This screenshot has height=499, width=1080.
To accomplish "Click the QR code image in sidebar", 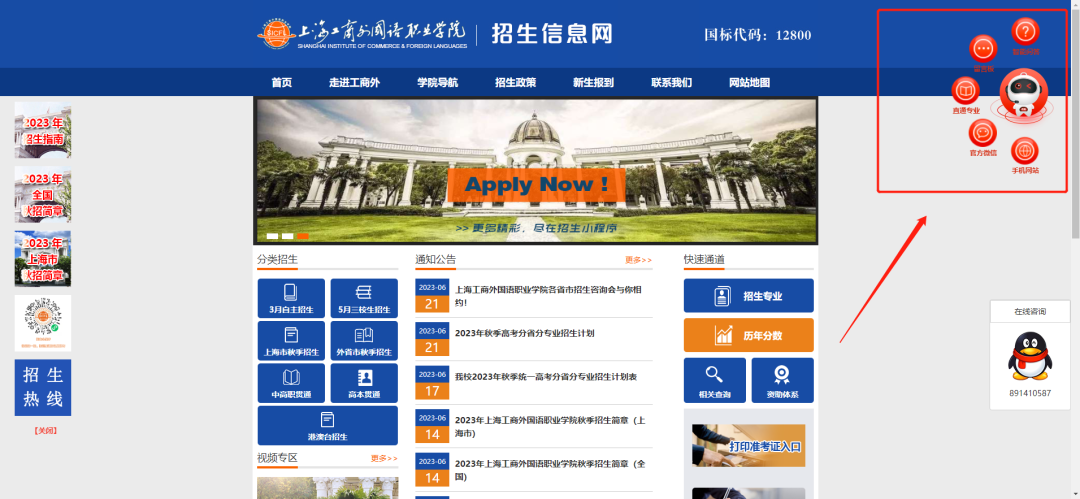I will point(43,323).
